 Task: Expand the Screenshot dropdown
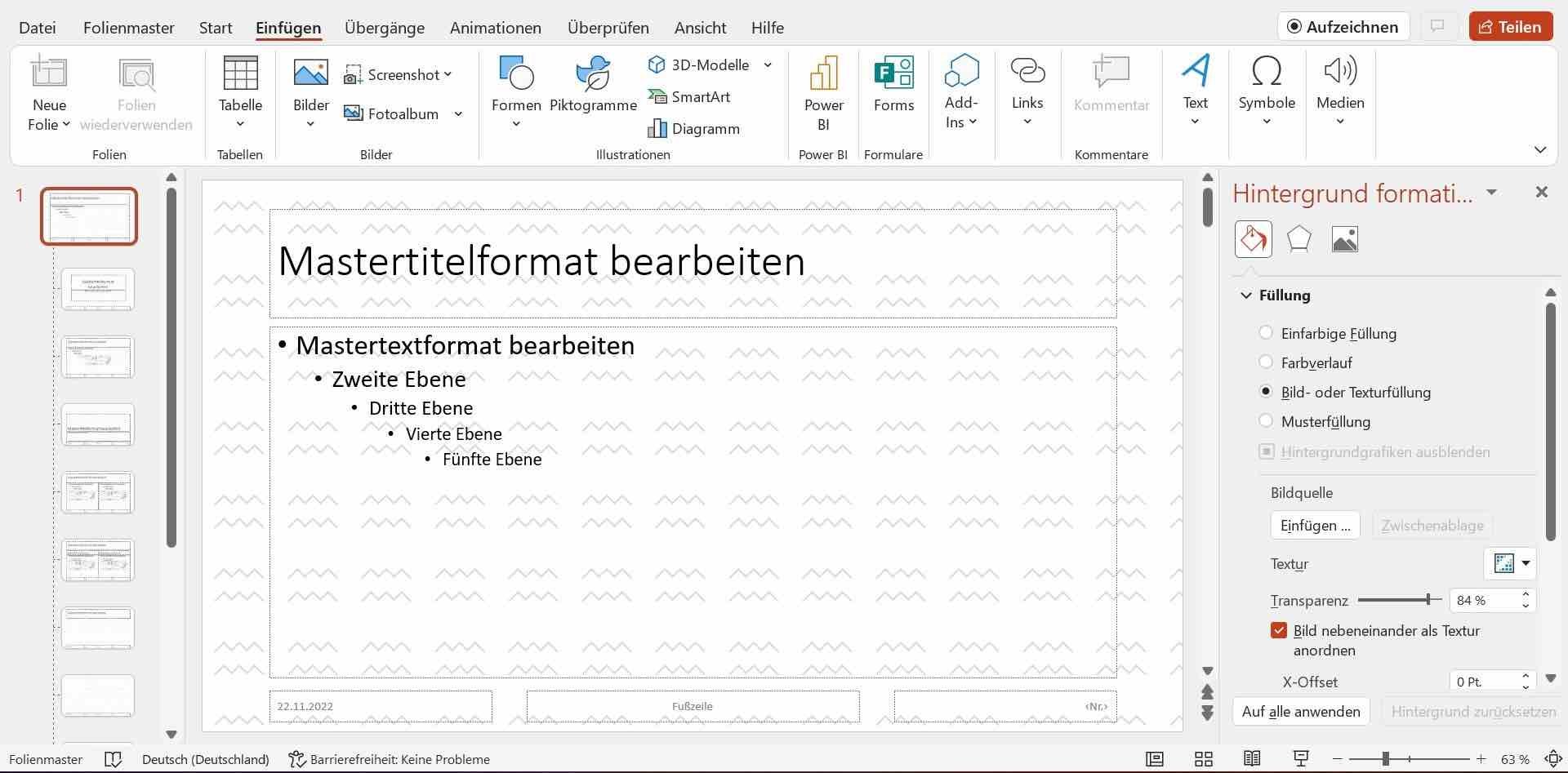pos(448,74)
